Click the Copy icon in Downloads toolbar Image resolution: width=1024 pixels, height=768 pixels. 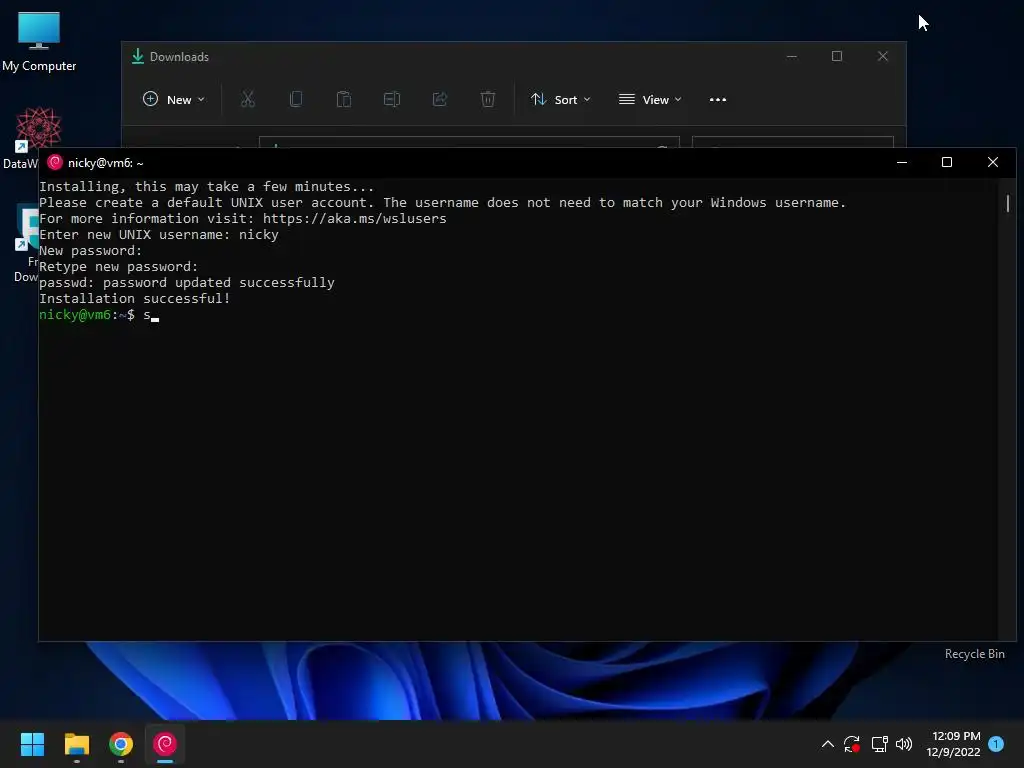(296, 99)
